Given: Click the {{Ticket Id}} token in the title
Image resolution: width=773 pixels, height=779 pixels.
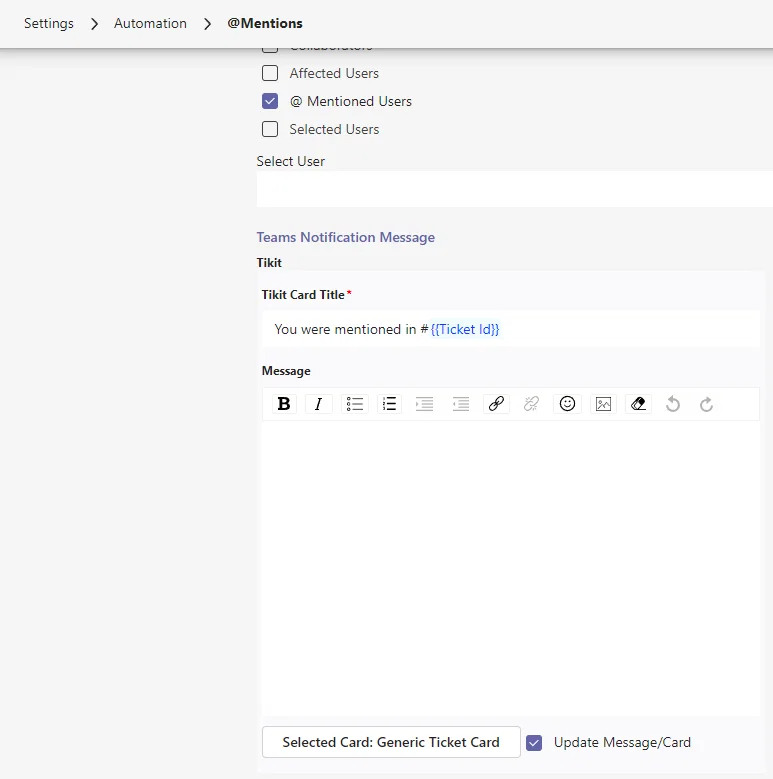Looking at the screenshot, I should [x=464, y=329].
